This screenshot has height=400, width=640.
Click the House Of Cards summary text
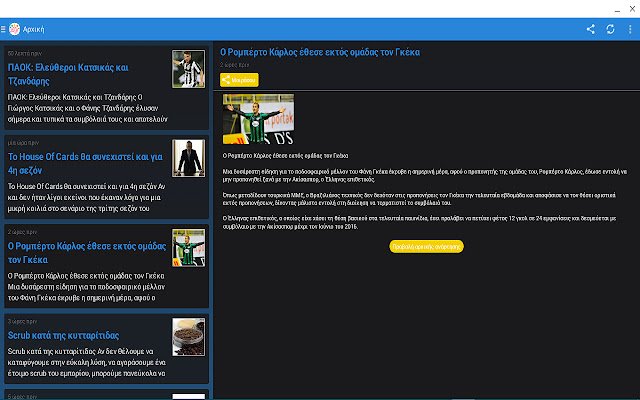click(x=87, y=198)
